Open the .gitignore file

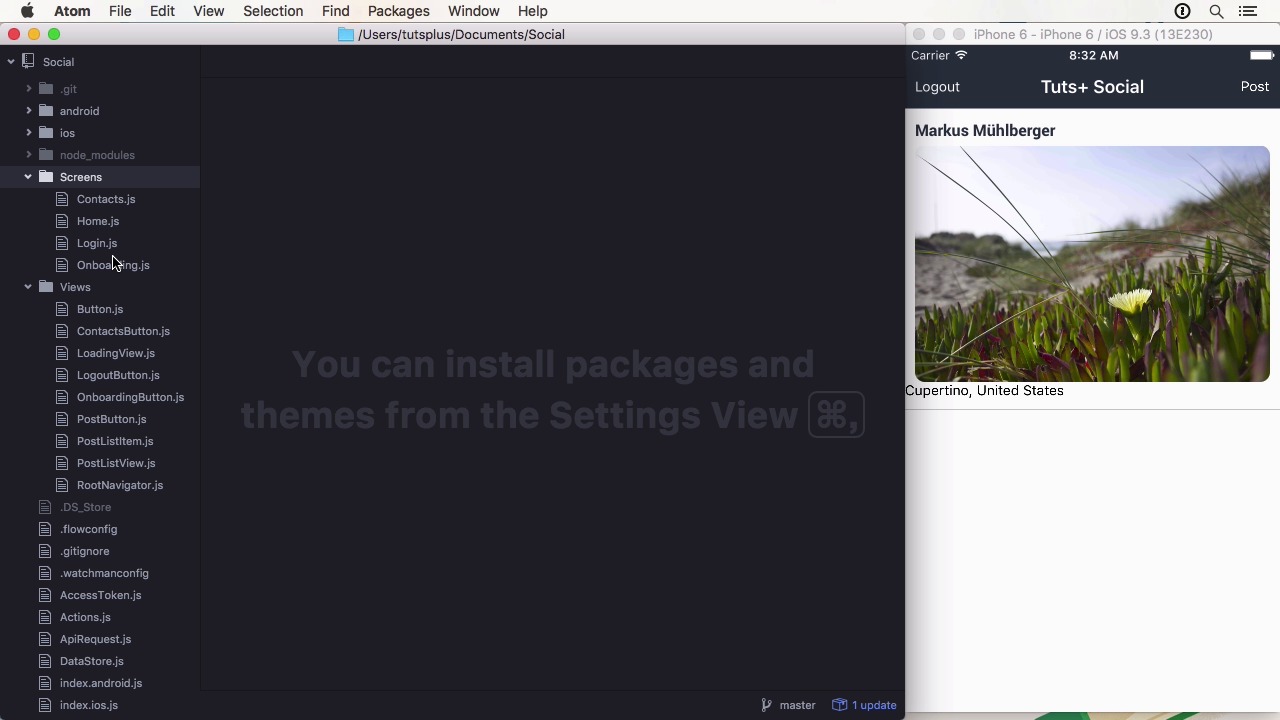(x=84, y=551)
